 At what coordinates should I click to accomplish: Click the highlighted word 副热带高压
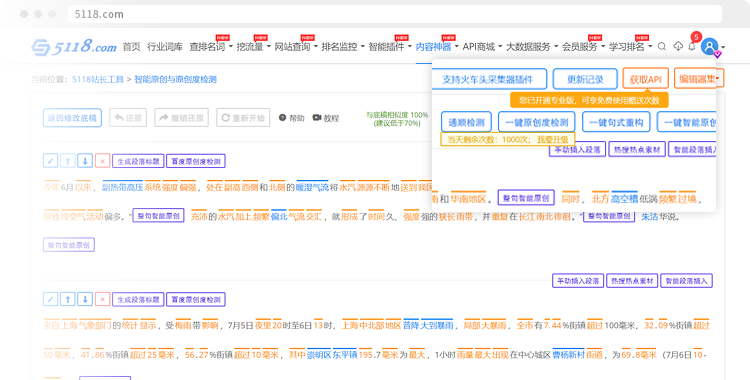tap(123, 187)
